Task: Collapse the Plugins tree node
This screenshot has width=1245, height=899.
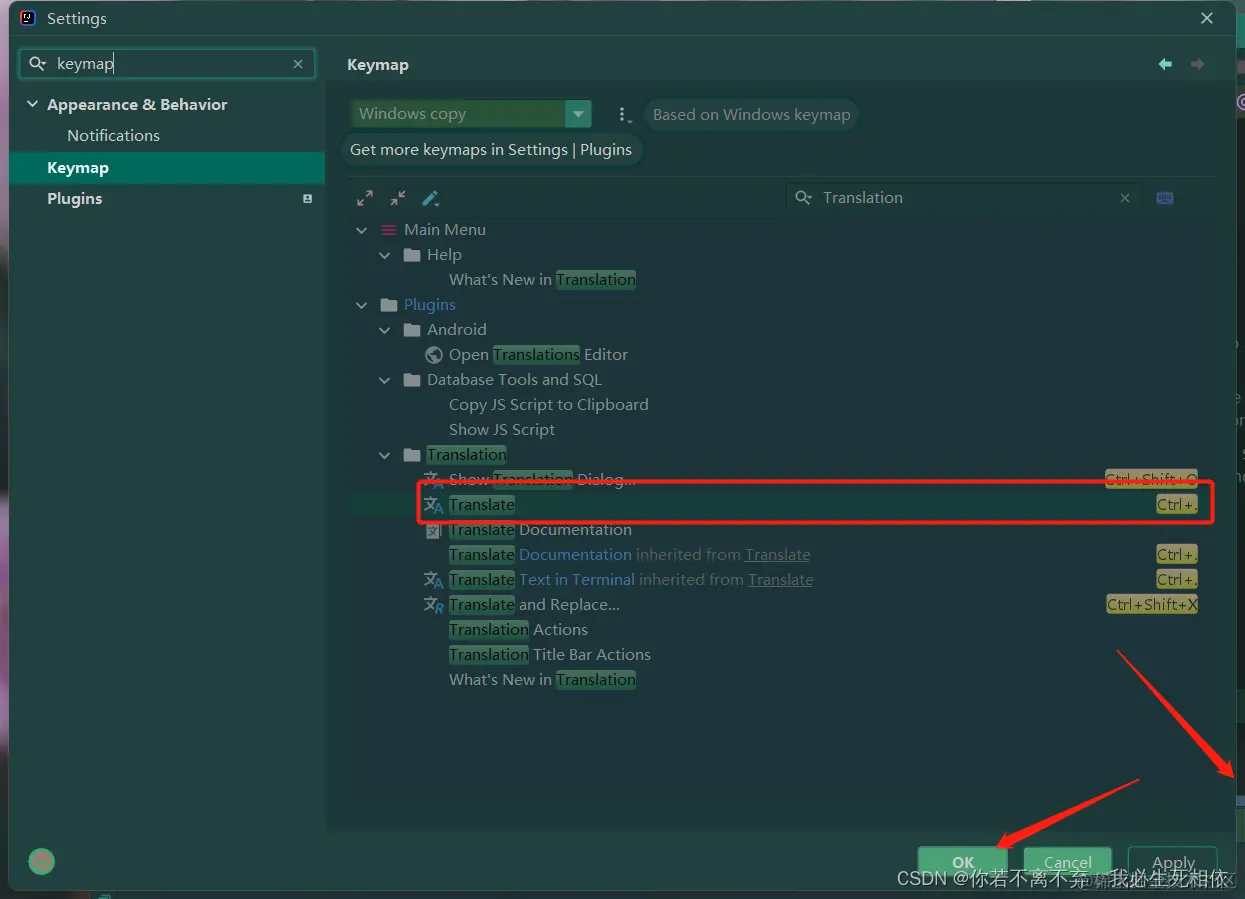Action: [x=362, y=305]
